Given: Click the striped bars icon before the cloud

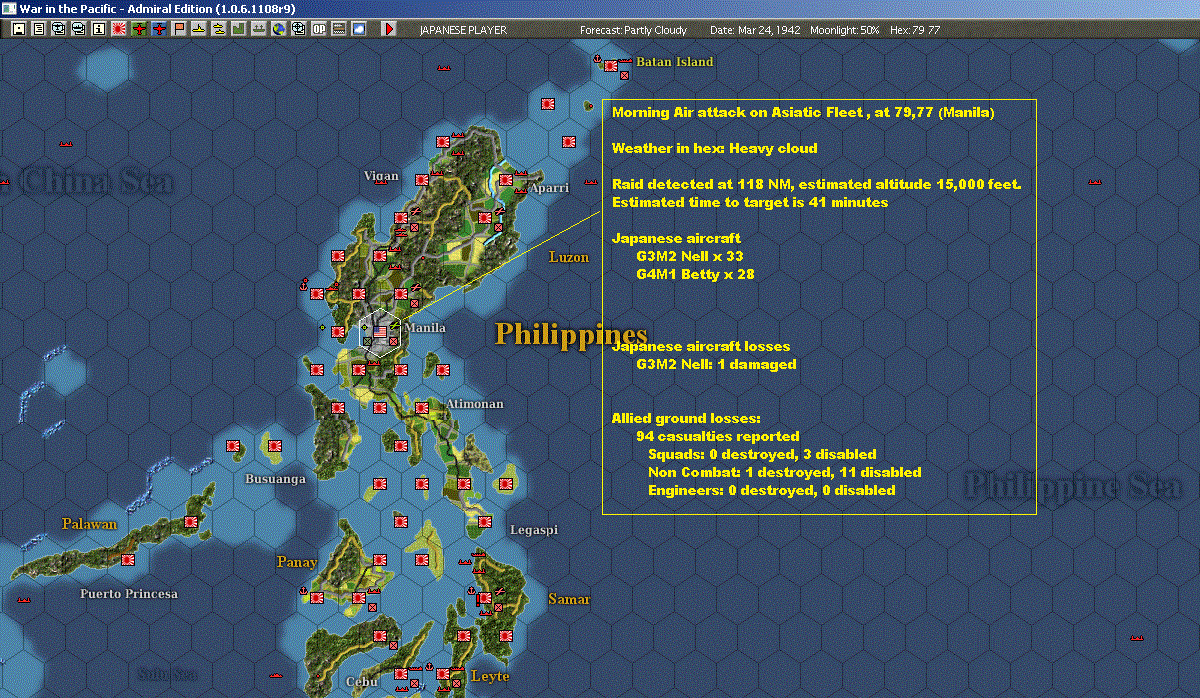Looking at the screenshot, I should 339,30.
